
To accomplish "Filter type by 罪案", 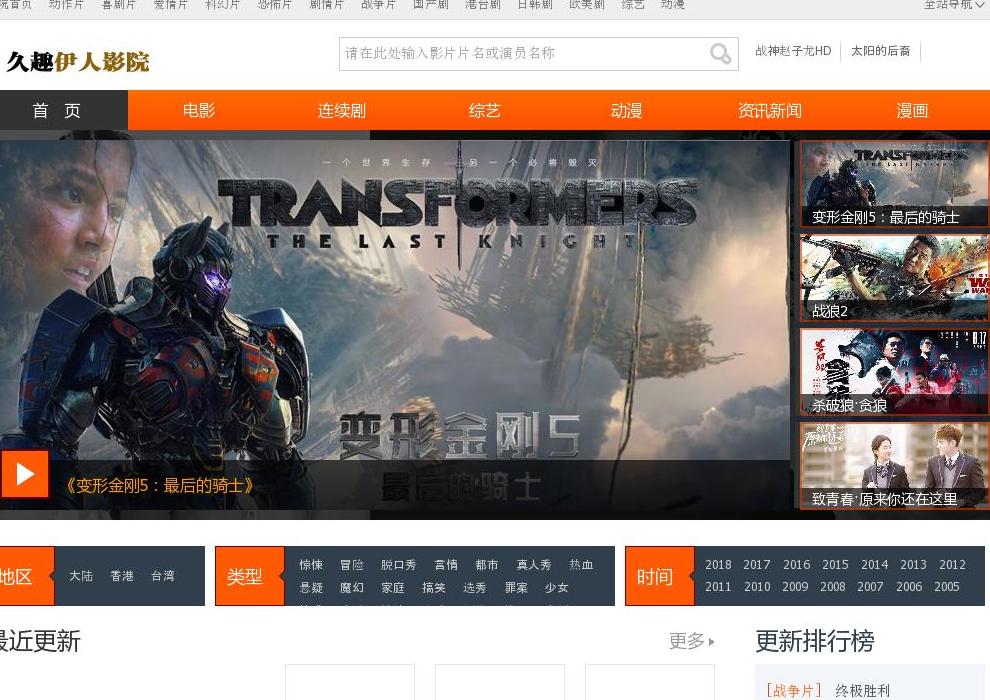I will point(516,588).
